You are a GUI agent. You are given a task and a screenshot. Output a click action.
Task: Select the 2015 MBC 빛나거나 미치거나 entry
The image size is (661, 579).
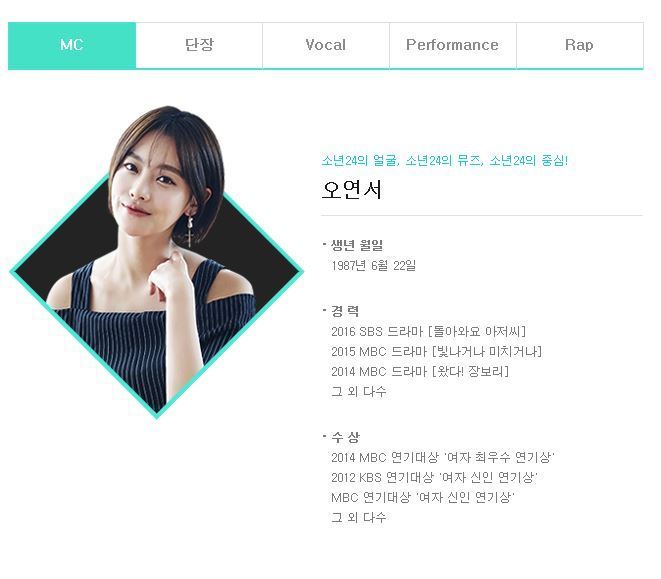tap(437, 351)
